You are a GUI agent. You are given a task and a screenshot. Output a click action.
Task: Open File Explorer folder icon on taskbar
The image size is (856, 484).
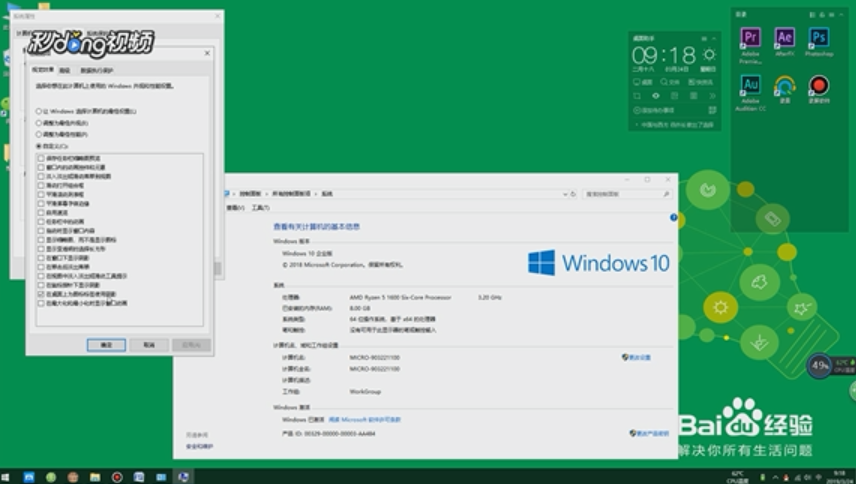(95, 477)
